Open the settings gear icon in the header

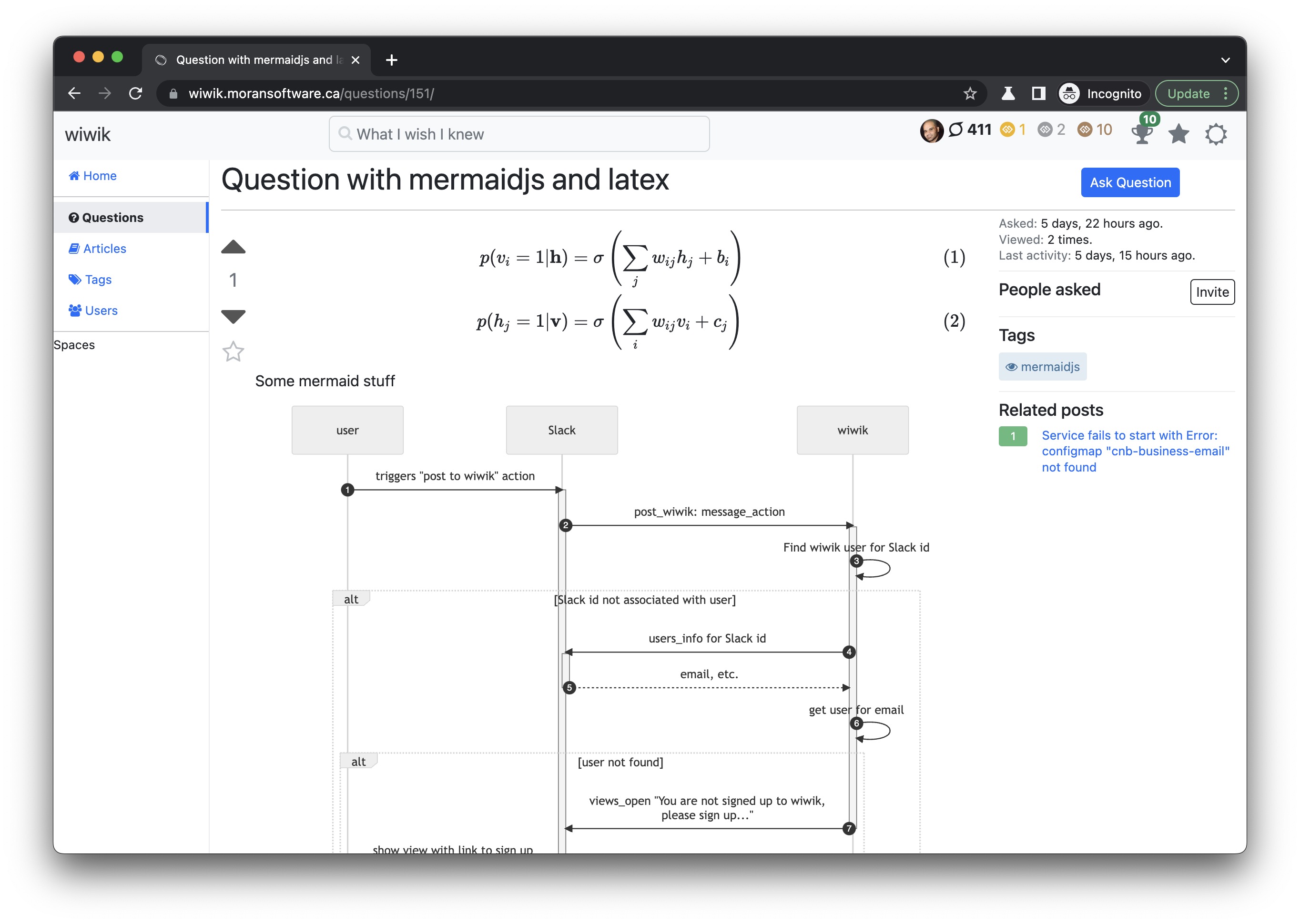pos(1215,134)
